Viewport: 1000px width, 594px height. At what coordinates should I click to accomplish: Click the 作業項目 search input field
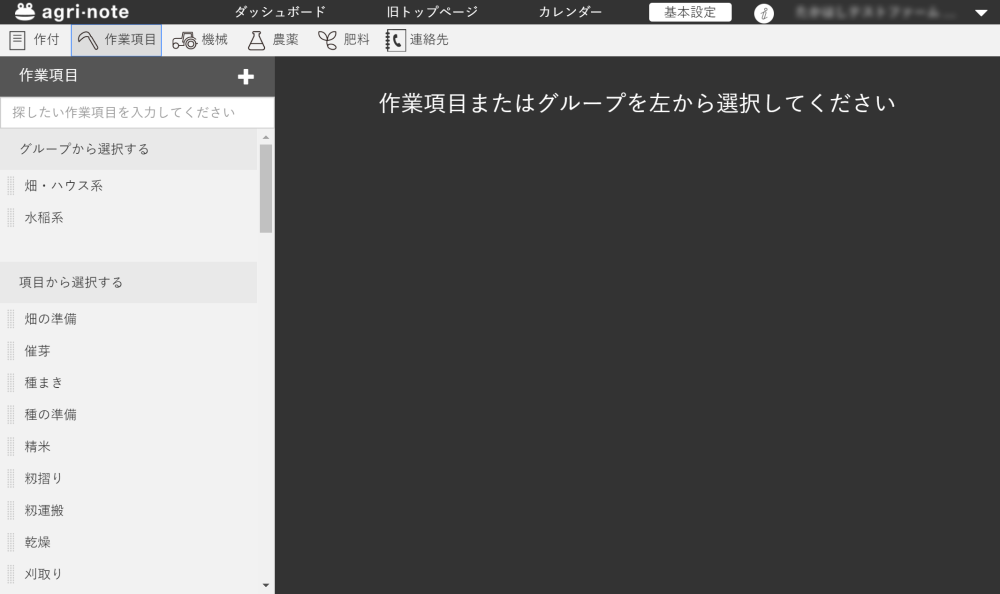(136, 112)
